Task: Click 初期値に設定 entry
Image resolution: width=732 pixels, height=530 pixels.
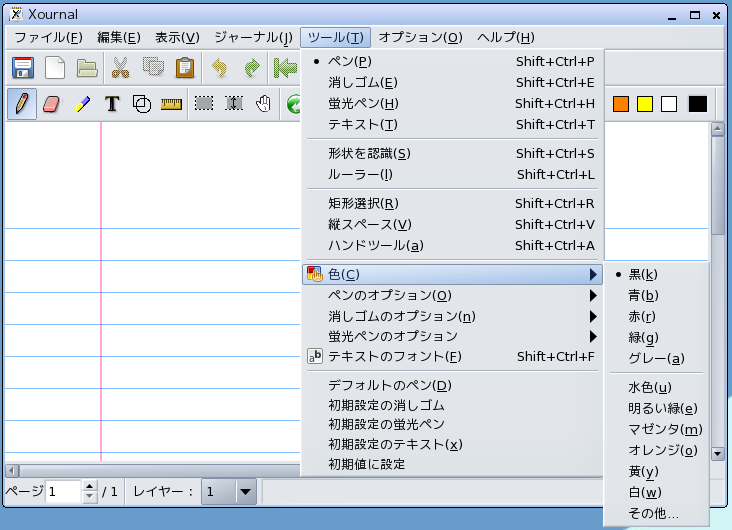Action: tap(452, 464)
